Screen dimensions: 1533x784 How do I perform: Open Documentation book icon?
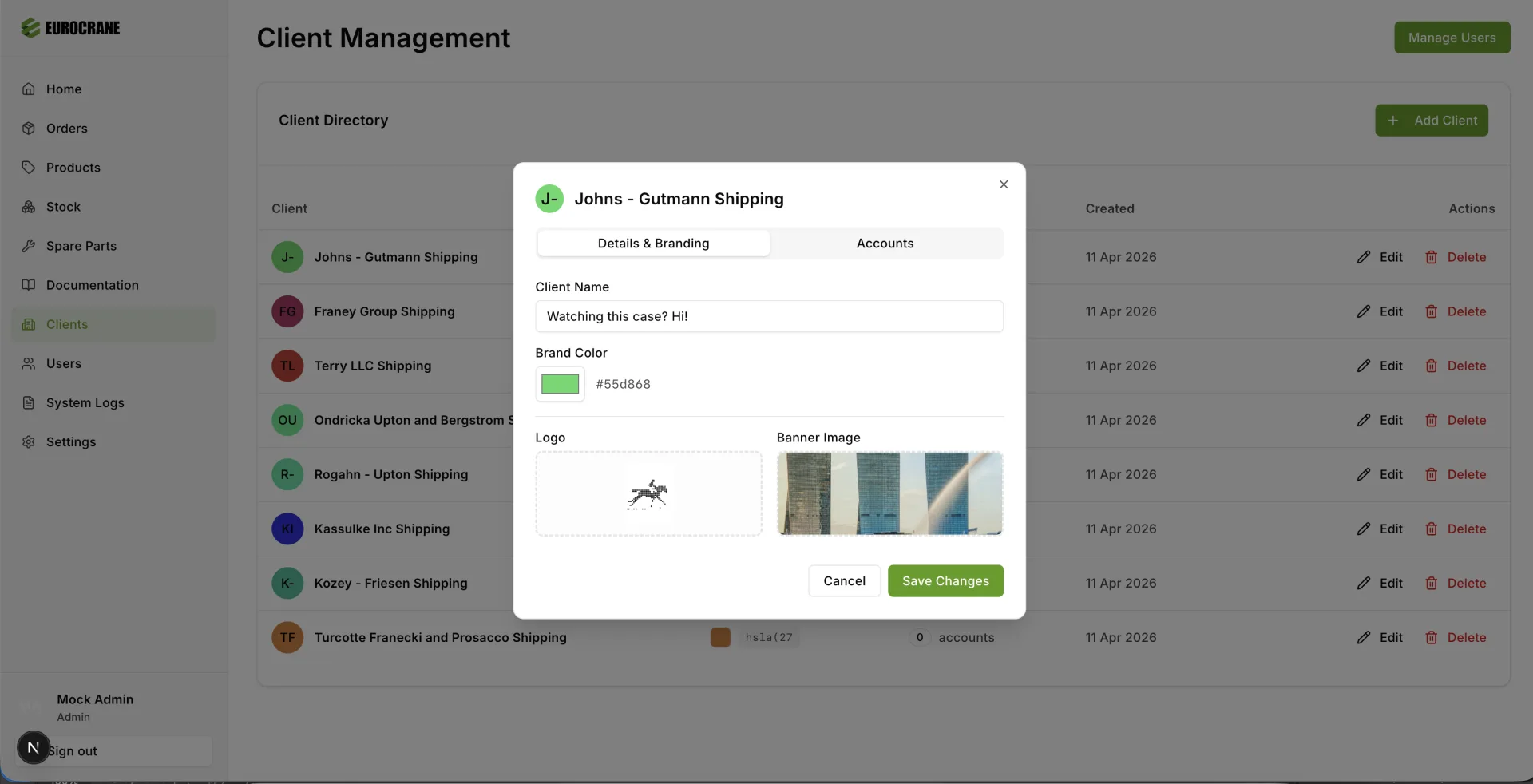pyautogui.click(x=29, y=285)
